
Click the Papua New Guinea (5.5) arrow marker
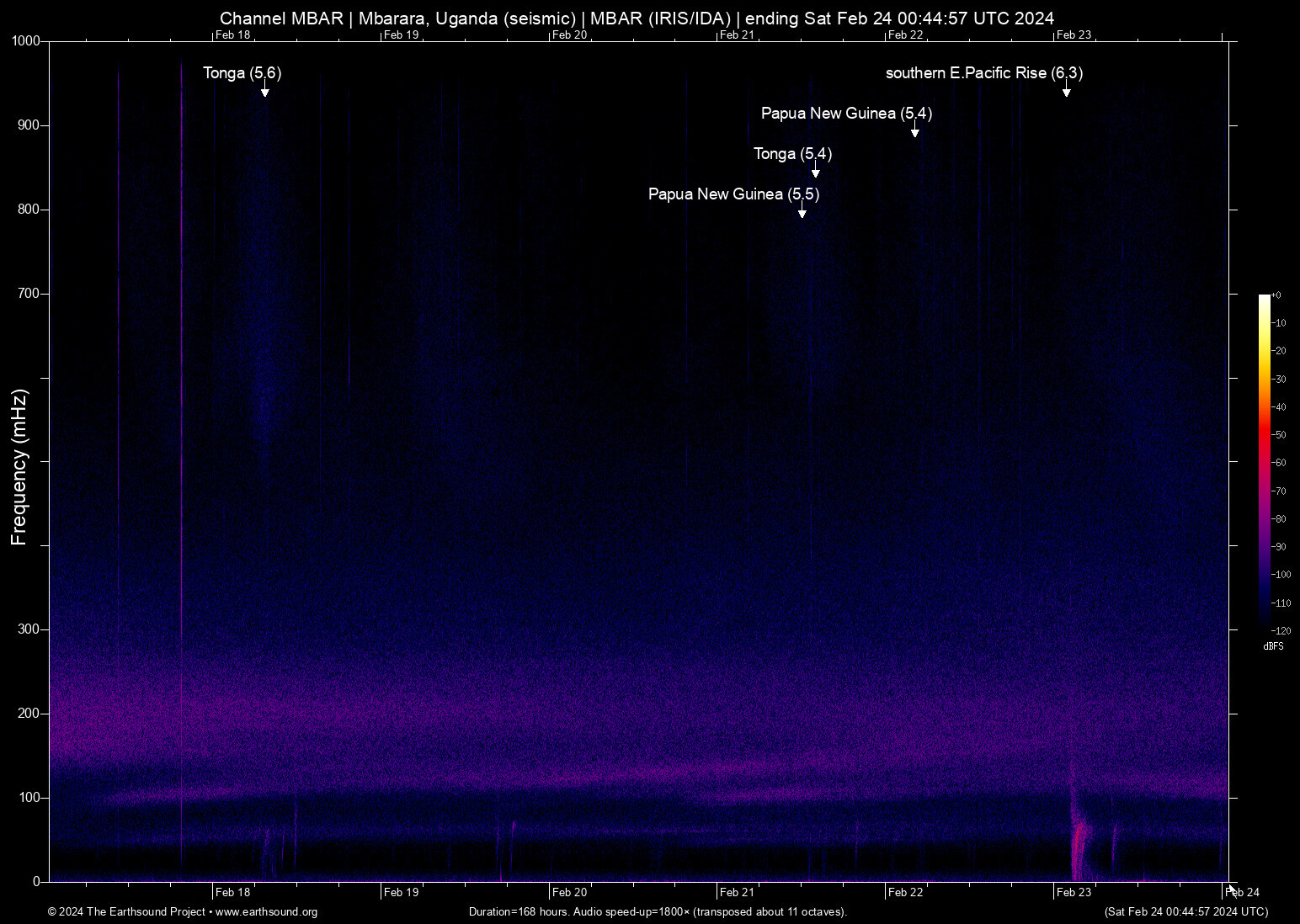pos(802,210)
